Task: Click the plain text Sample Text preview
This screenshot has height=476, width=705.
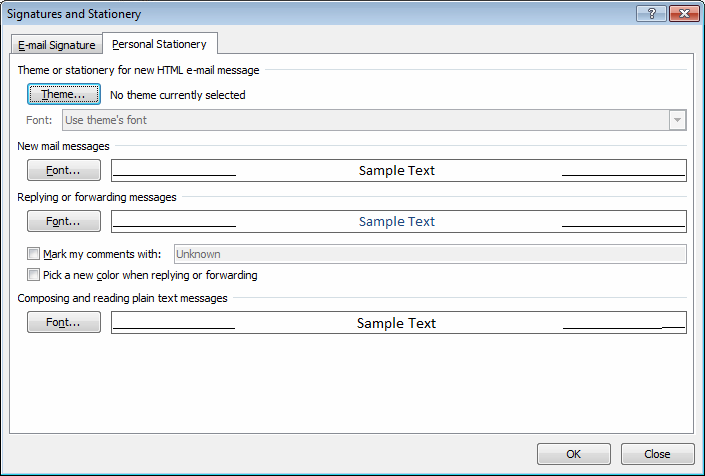Action: pyautogui.click(x=398, y=322)
